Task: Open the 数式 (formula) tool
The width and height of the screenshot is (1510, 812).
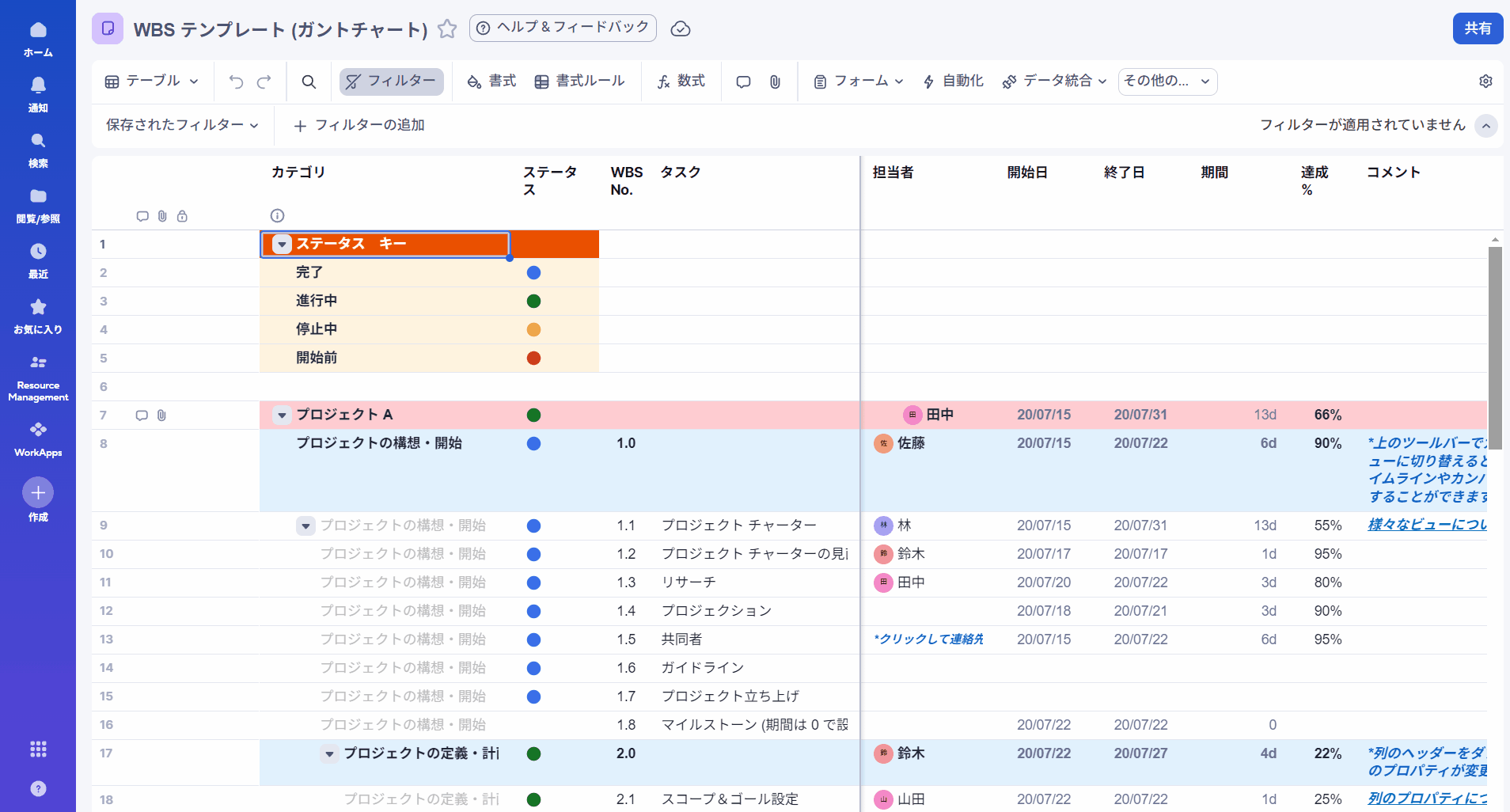Action: tap(681, 81)
